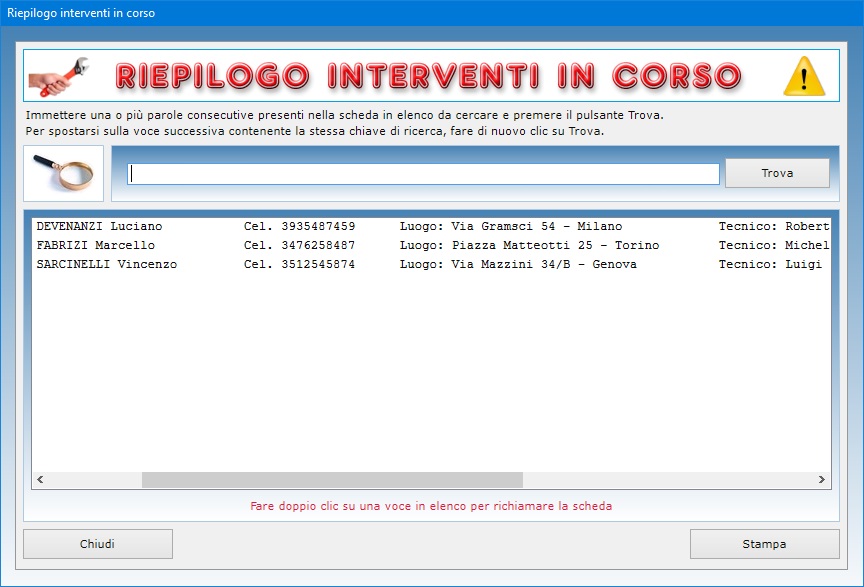Viewport: 864px width, 587px height.
Task: Click the left arrow of horizontal scrollbar
Action: [40, 480]
